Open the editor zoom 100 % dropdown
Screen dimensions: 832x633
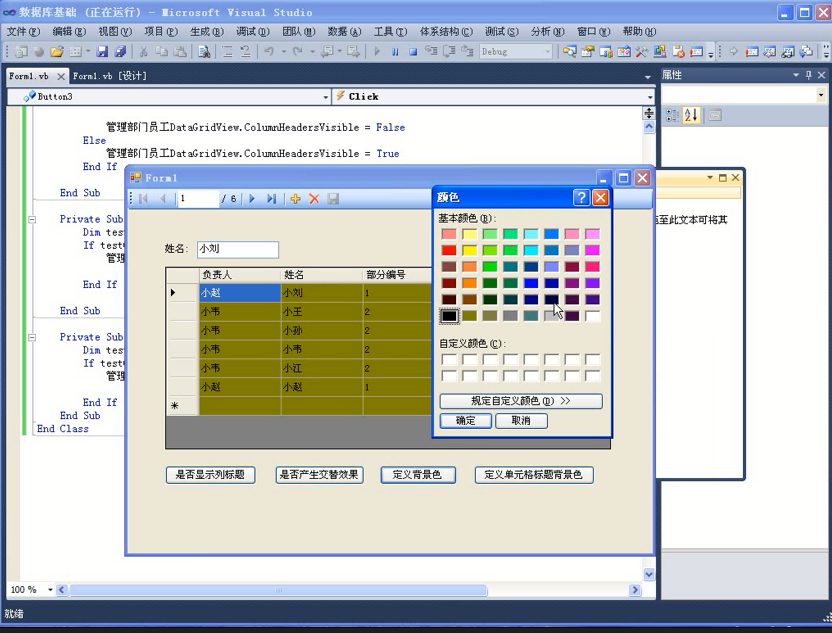[50, 589]
